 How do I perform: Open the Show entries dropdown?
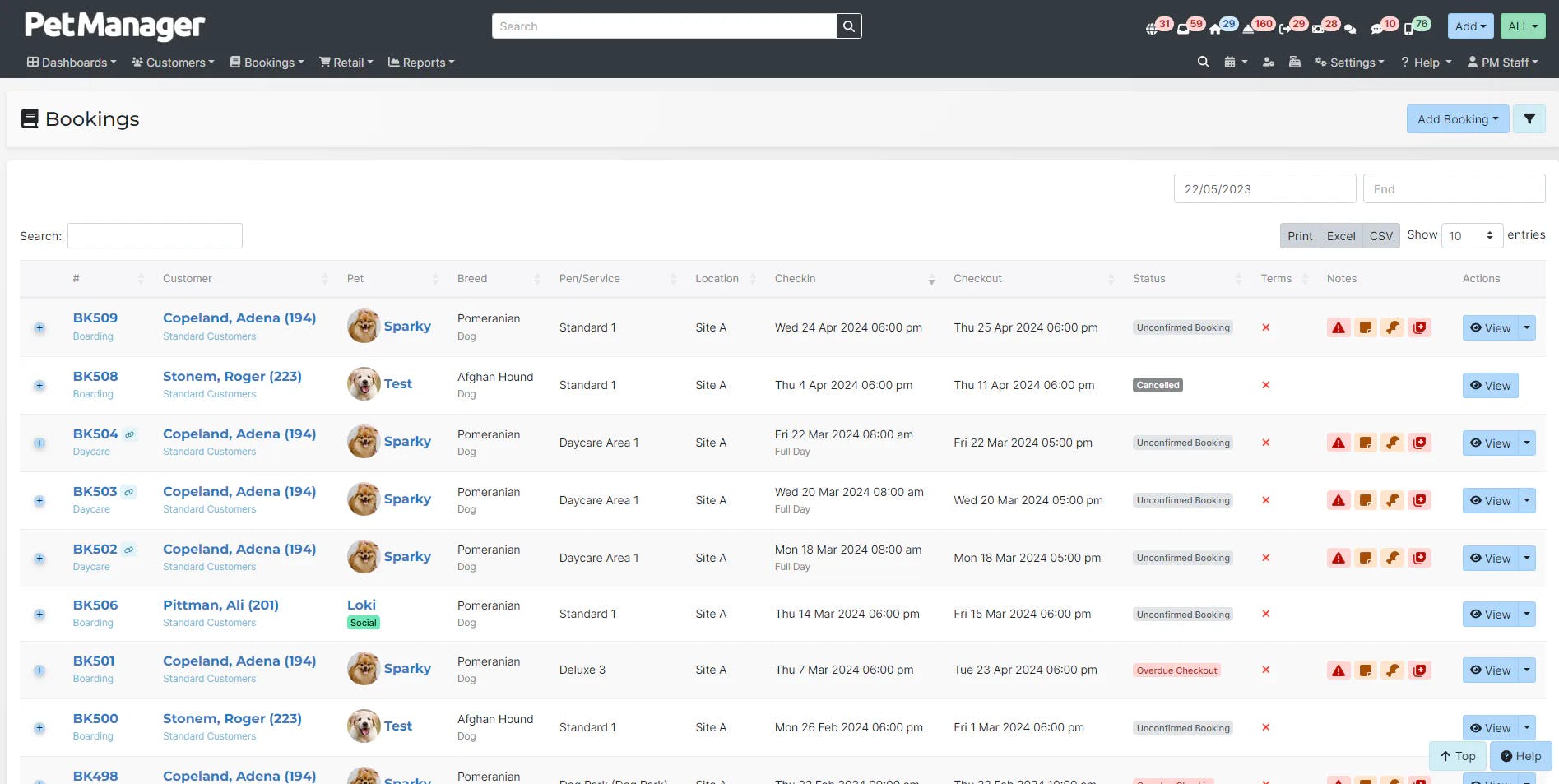coord(1472,235)
